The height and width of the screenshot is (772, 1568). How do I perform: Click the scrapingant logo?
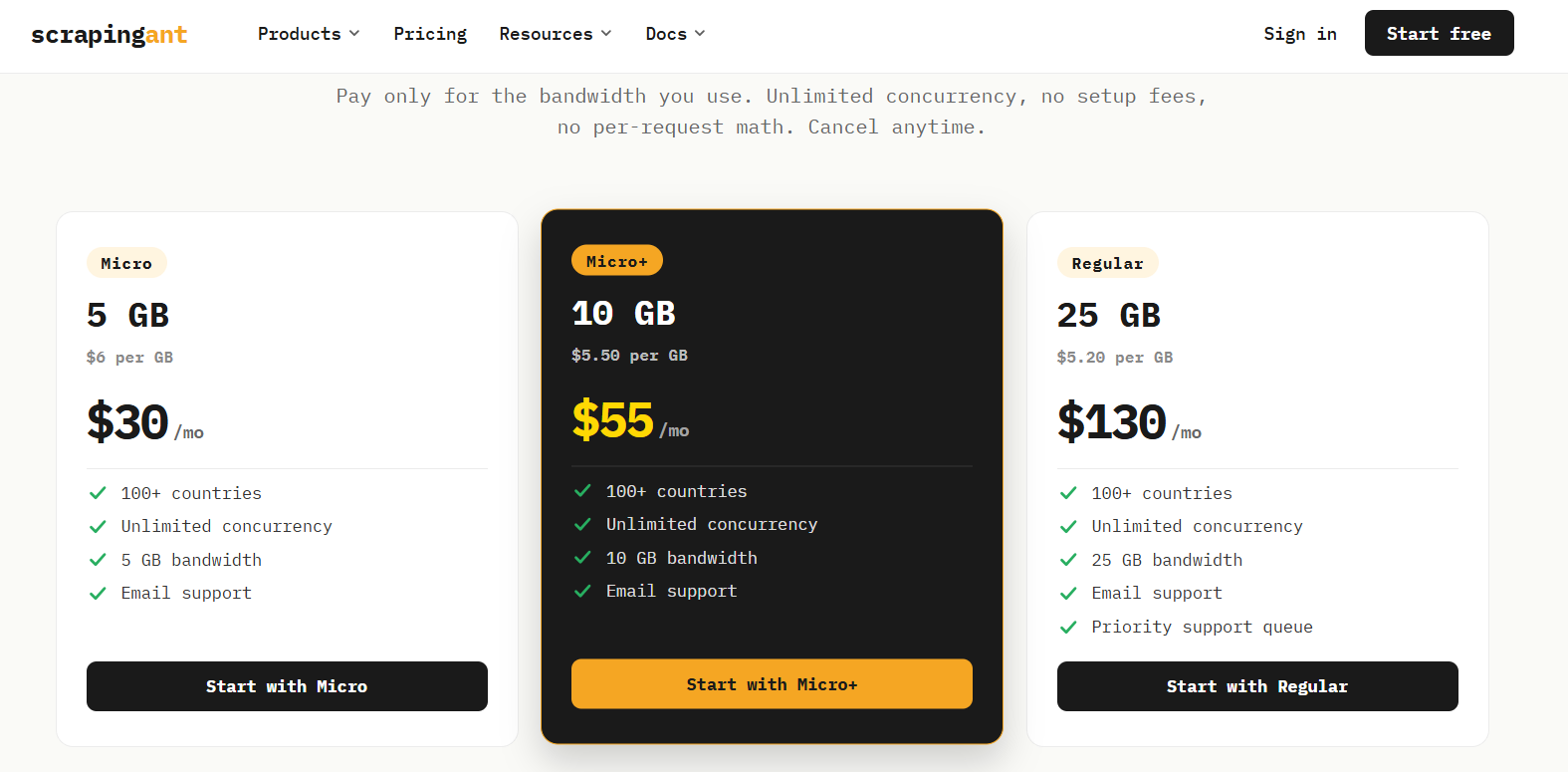110,35
